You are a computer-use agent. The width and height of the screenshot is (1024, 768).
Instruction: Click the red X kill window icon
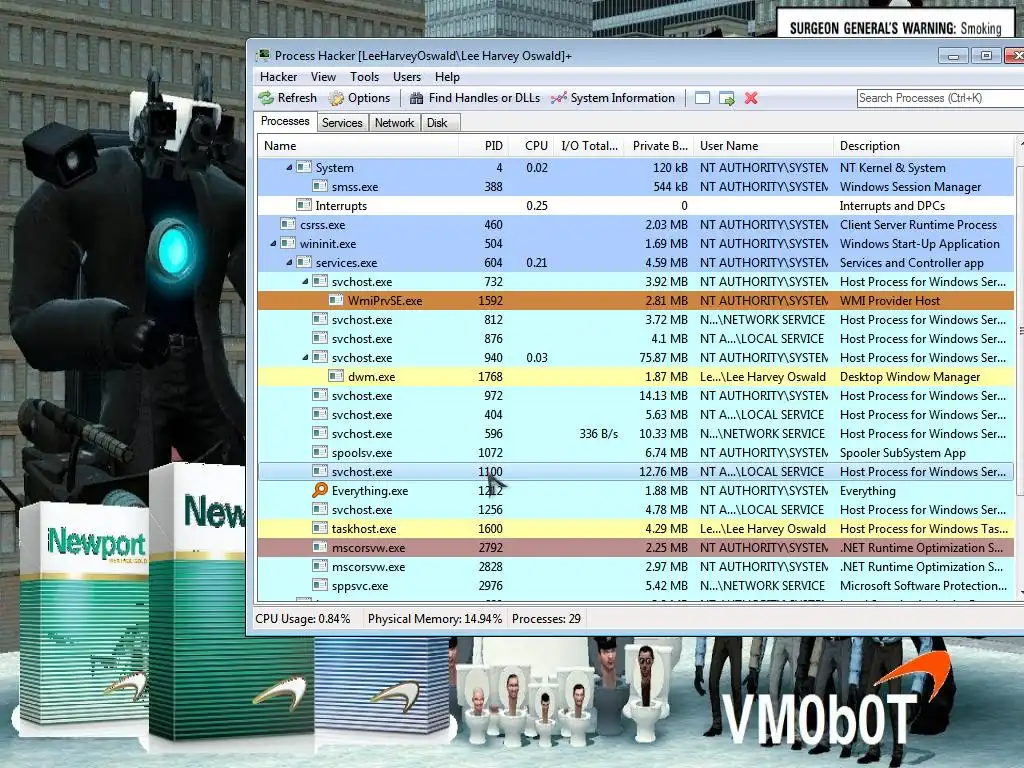pos(751,98)
